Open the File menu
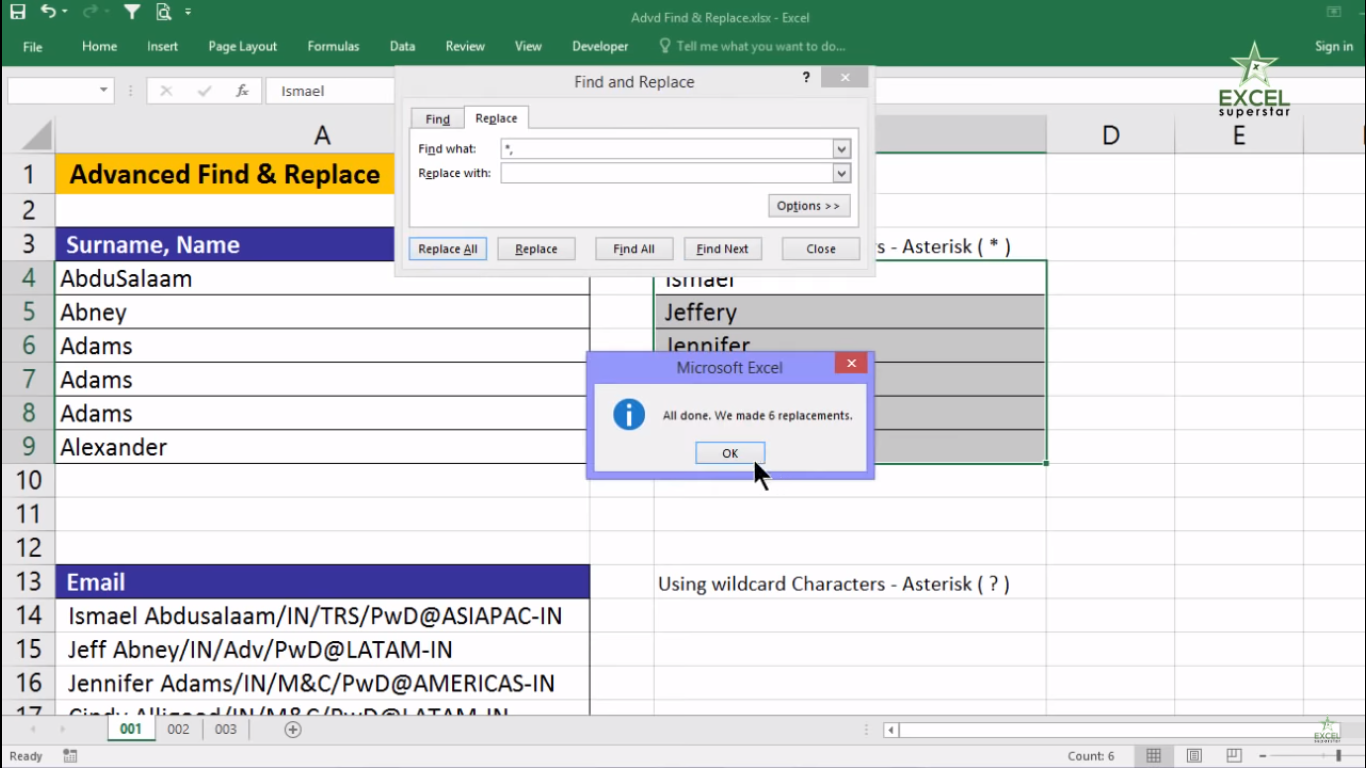 pos(32,46)
